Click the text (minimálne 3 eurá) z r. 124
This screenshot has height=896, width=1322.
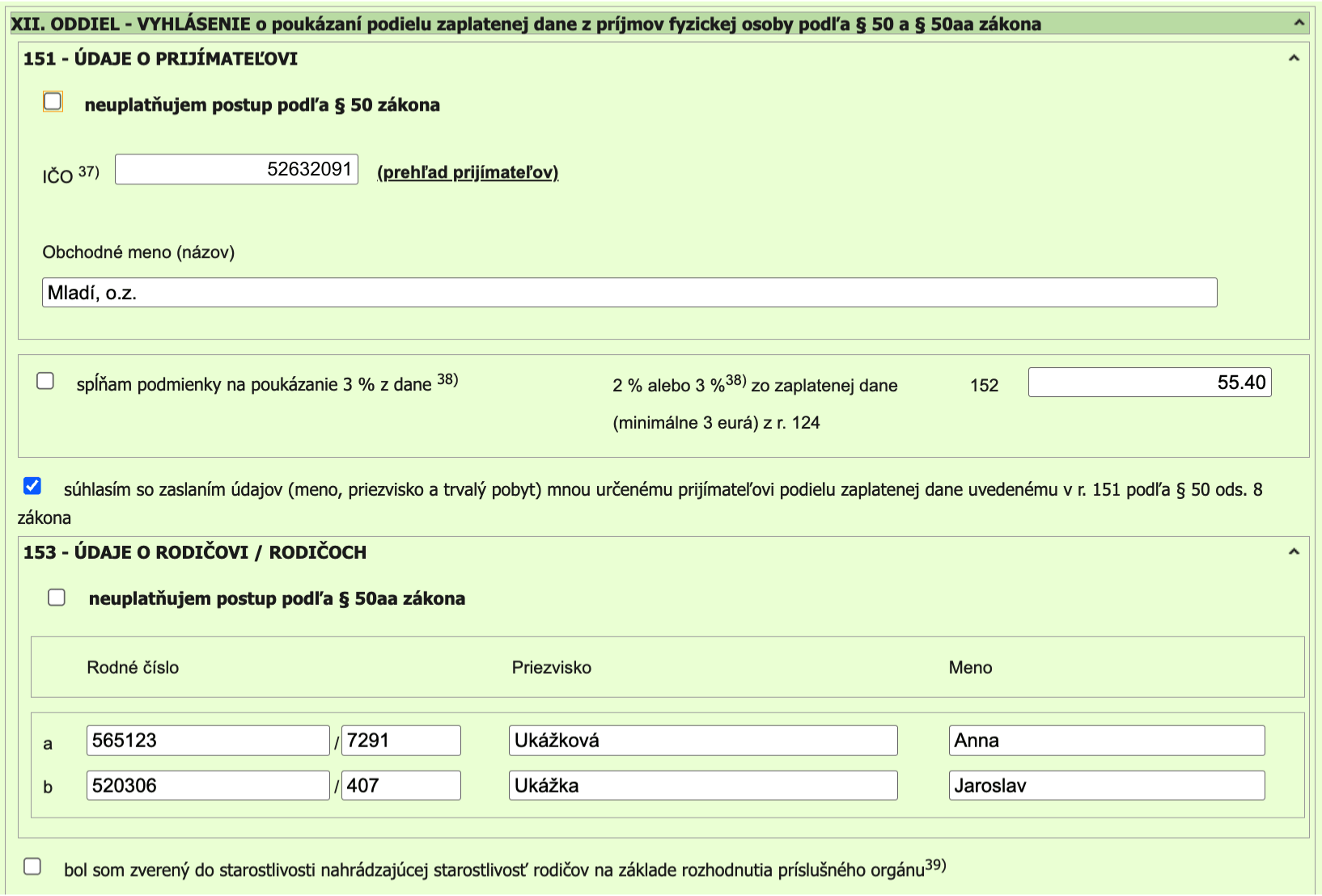coord(716,423)
